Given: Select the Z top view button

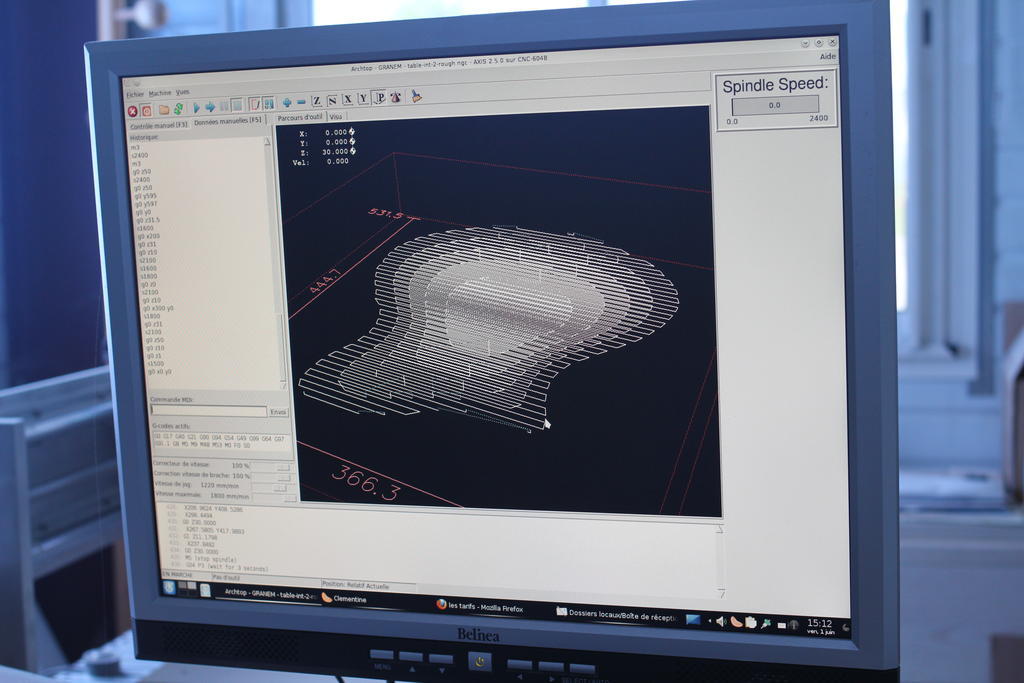Looking at the screenshot, I should pyautogui.click(x=317, y=100).
